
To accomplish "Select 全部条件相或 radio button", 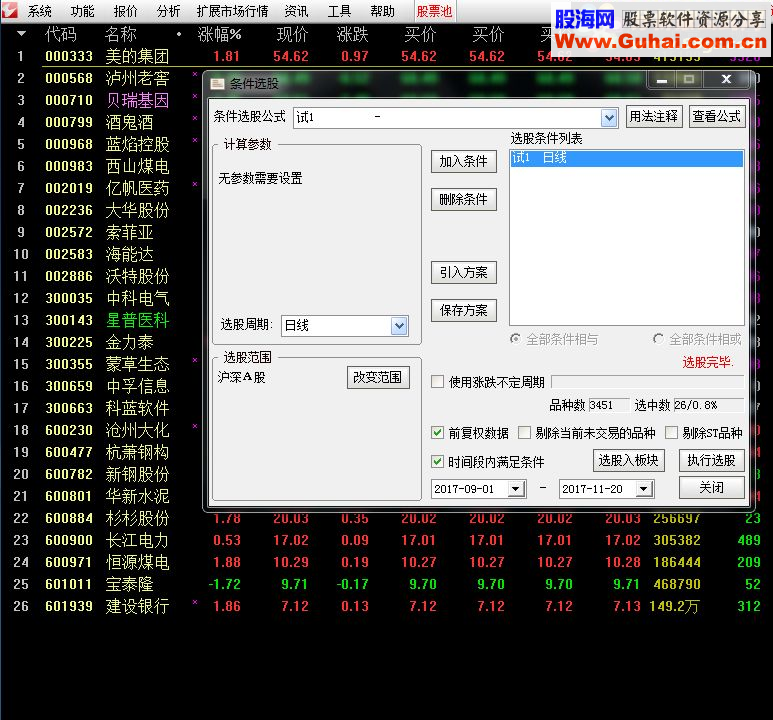I will (658, 339).
